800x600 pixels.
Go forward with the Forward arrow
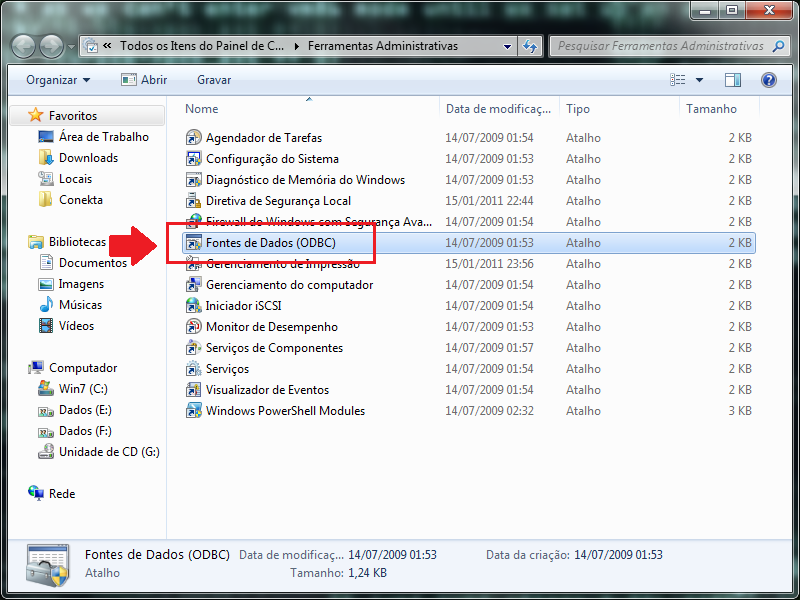pyautogui.click(x=52, y=47)
